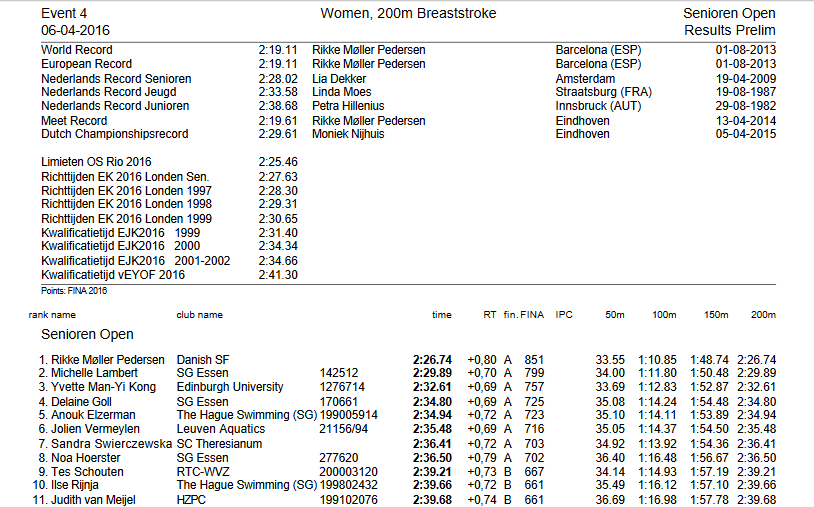Click date '05-04-2015'
The image size is (814, 507).
[x=745, y=134]
